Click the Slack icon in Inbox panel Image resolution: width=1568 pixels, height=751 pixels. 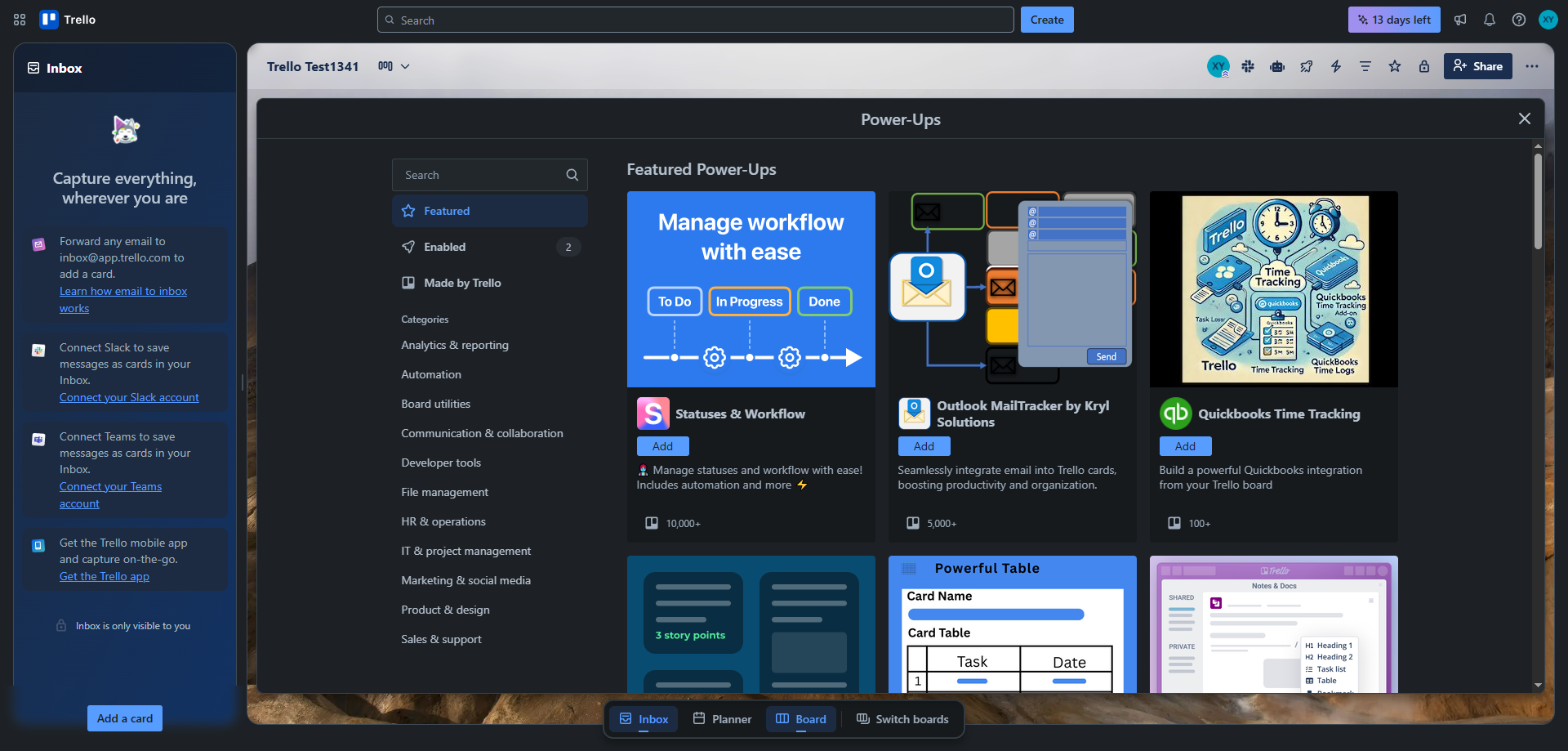click(x=38, y=351)
